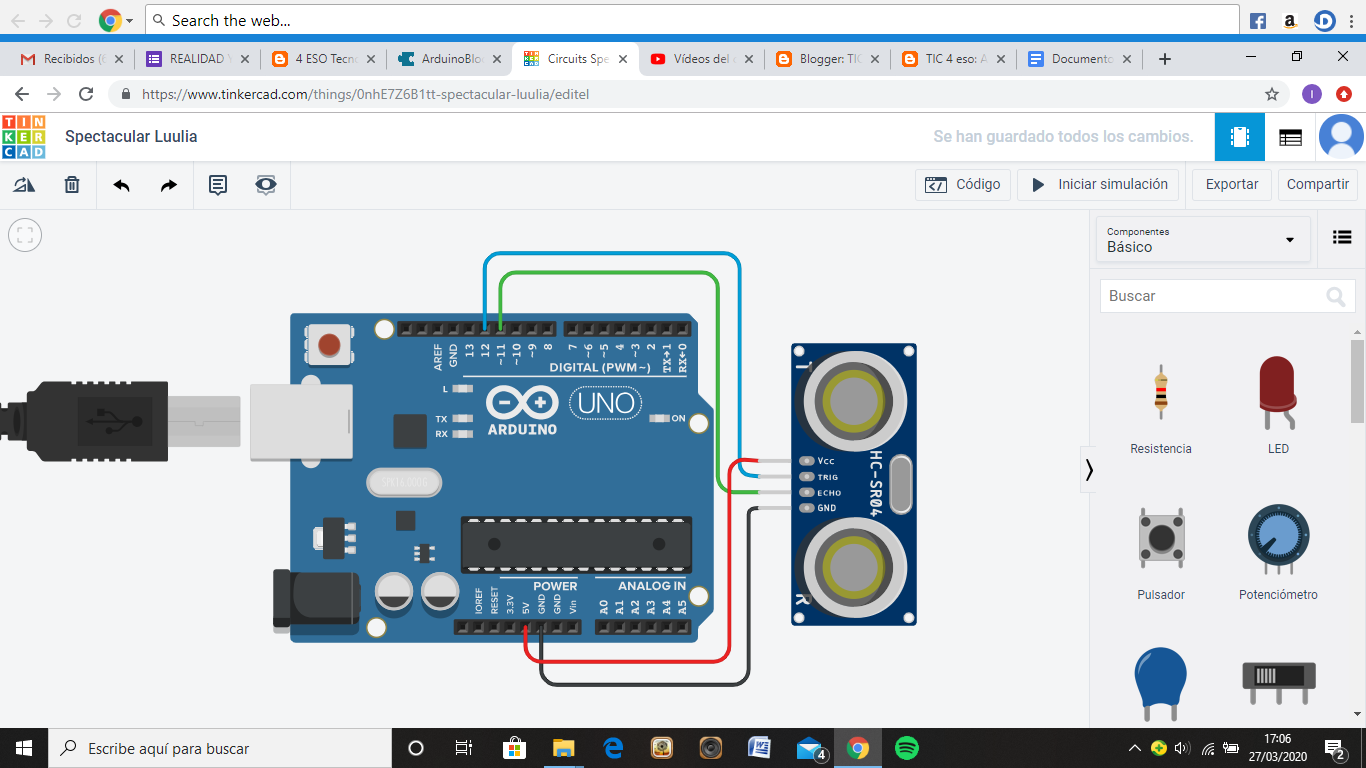The height and width of the screenshot is (768, 1366).
Task: Bookmark this page with star icon
Action: pyautogui.click(x=1272, y=94)
